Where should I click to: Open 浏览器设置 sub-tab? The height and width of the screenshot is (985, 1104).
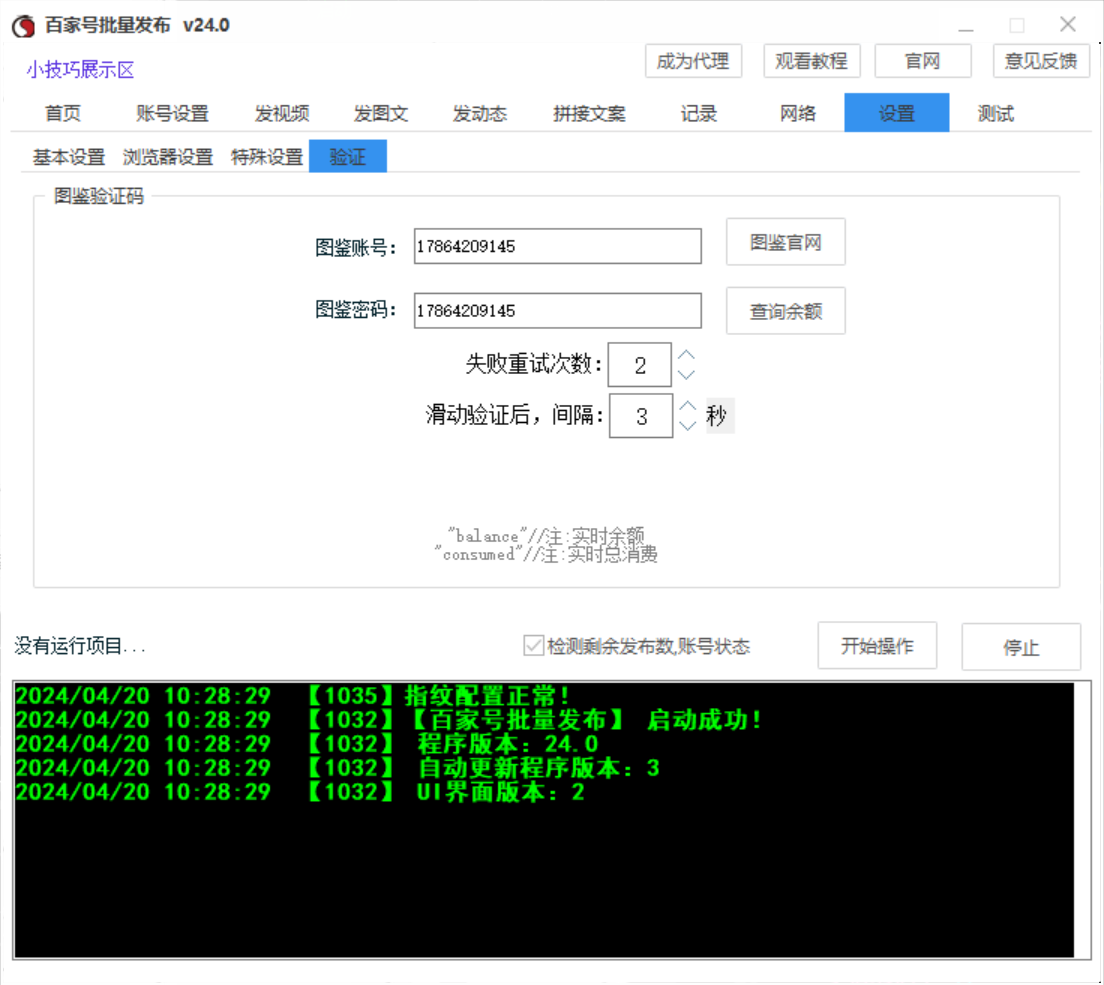pos(168,156)
